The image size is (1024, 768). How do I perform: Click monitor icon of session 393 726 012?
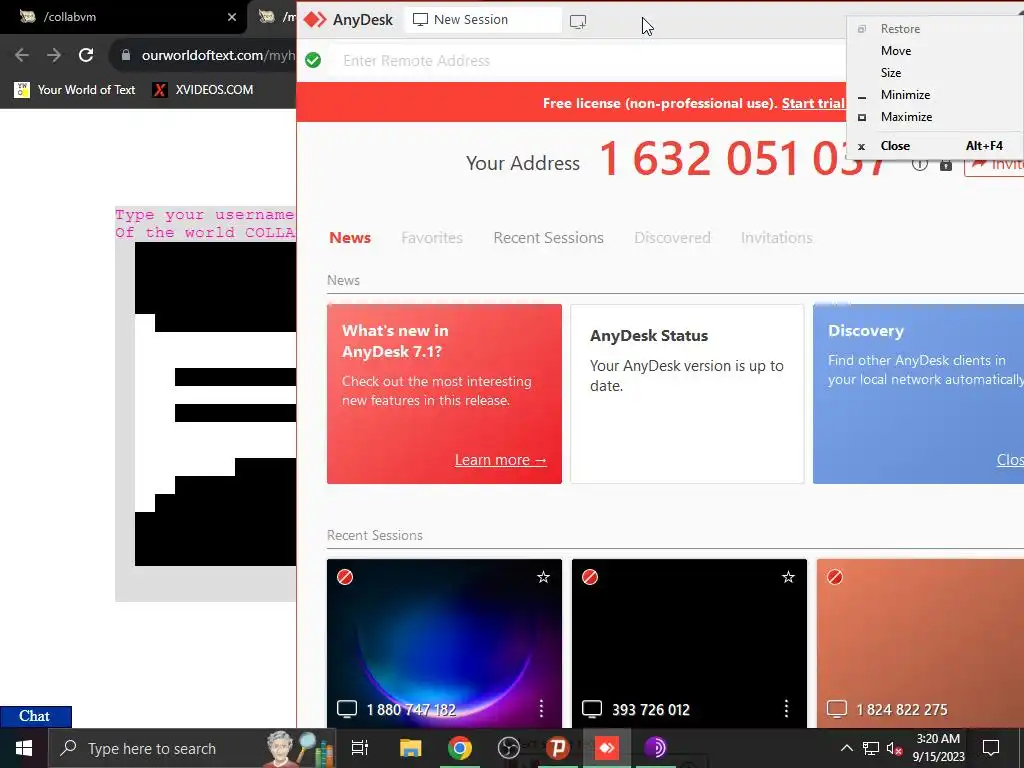[x=592, y=709]
